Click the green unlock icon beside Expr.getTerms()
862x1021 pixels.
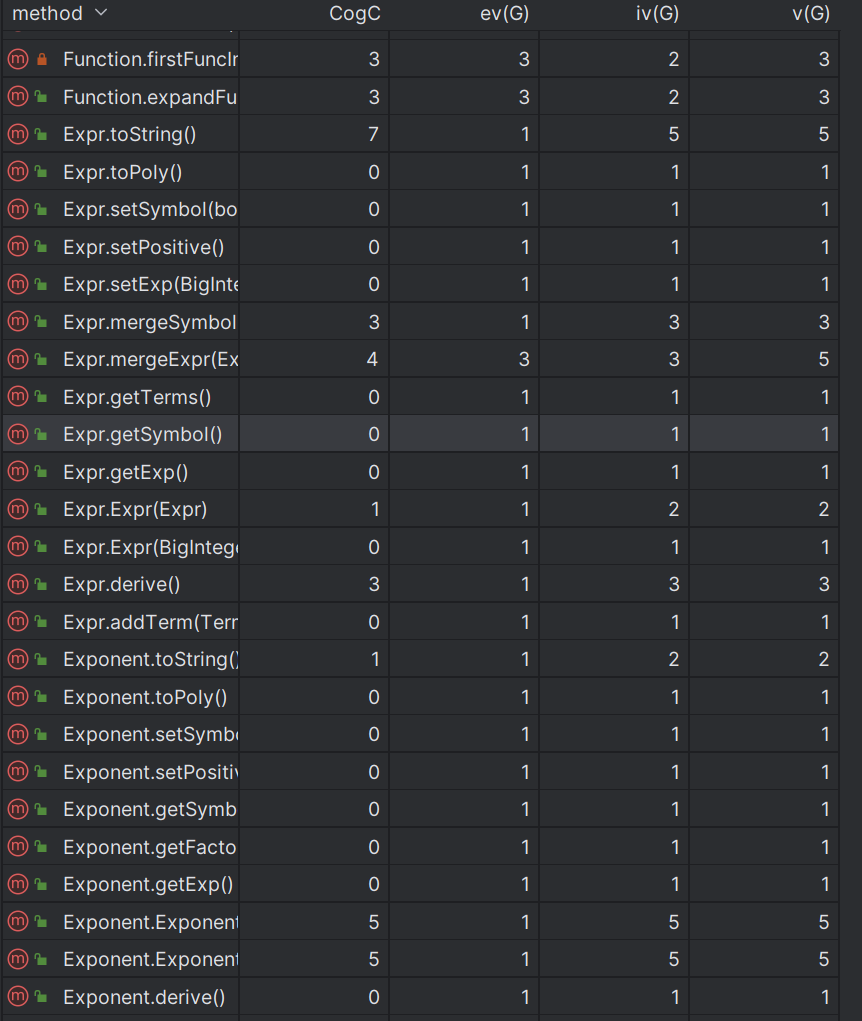click(x=41, y=397)
